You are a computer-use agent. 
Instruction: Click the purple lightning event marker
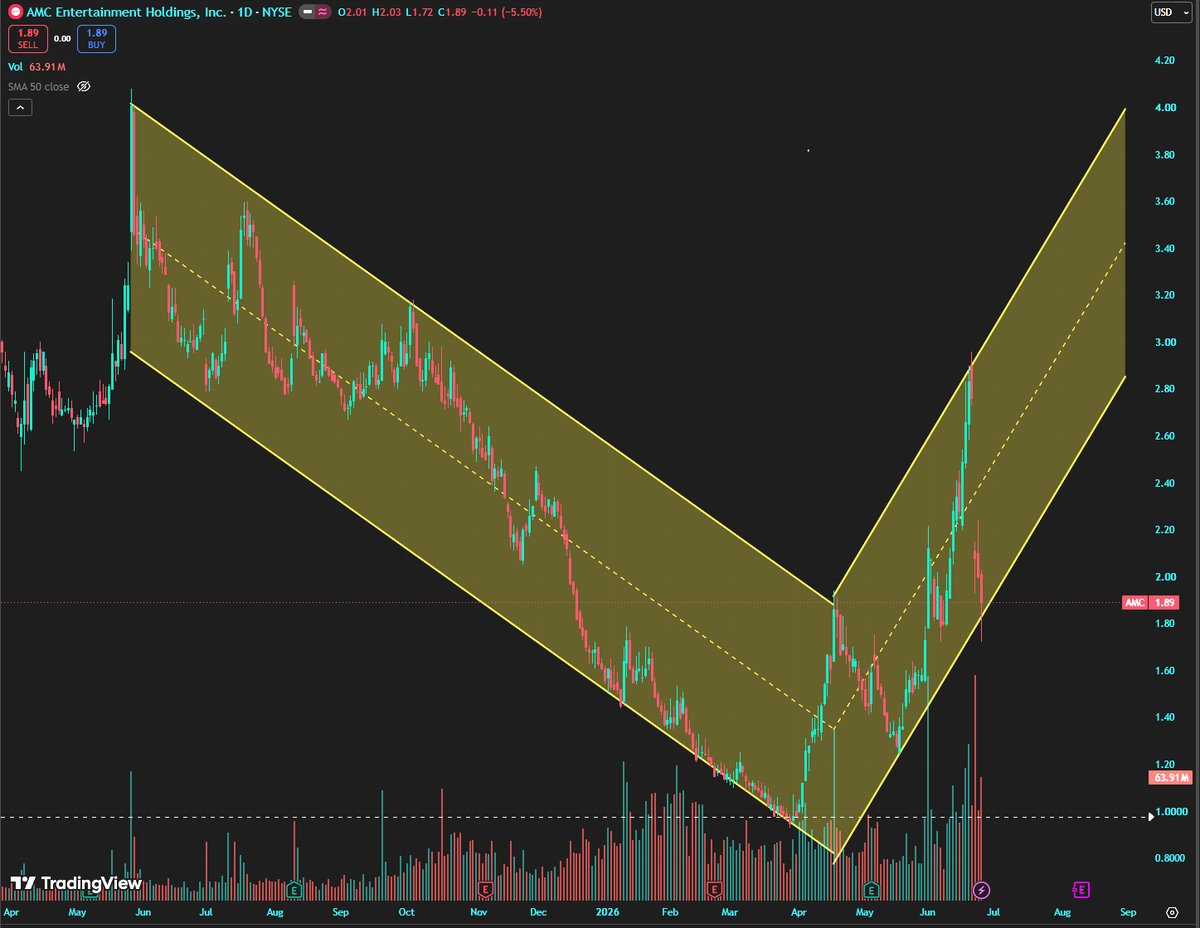pos(982,888)
